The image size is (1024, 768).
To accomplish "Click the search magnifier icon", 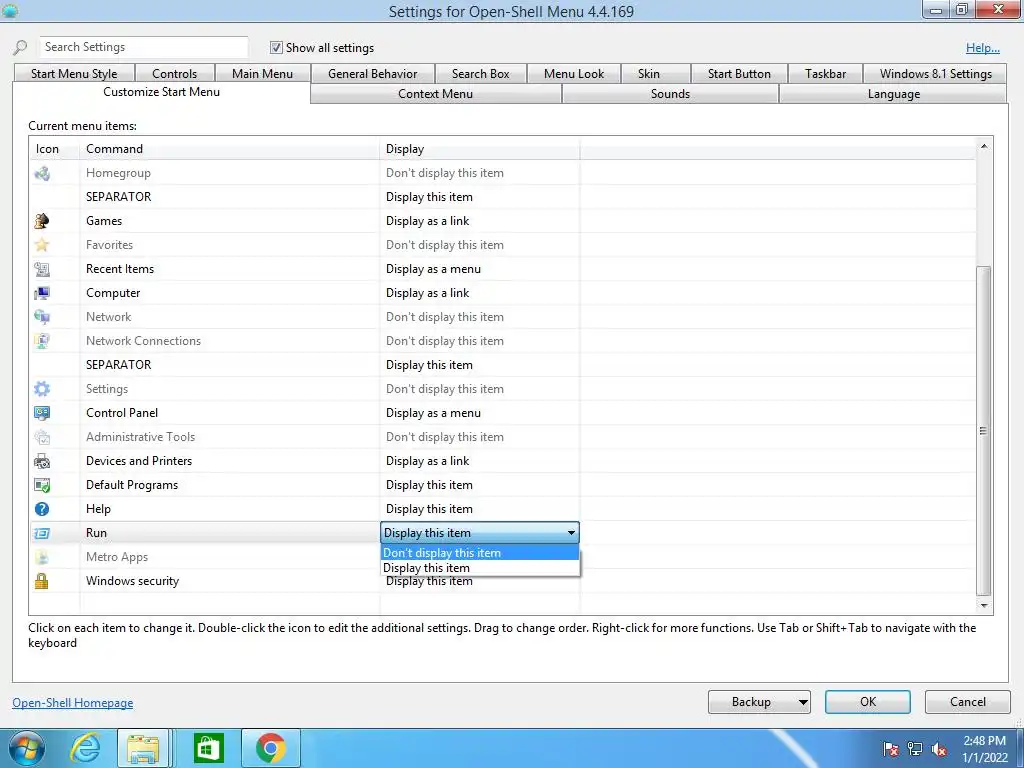I will coord(20,48).
